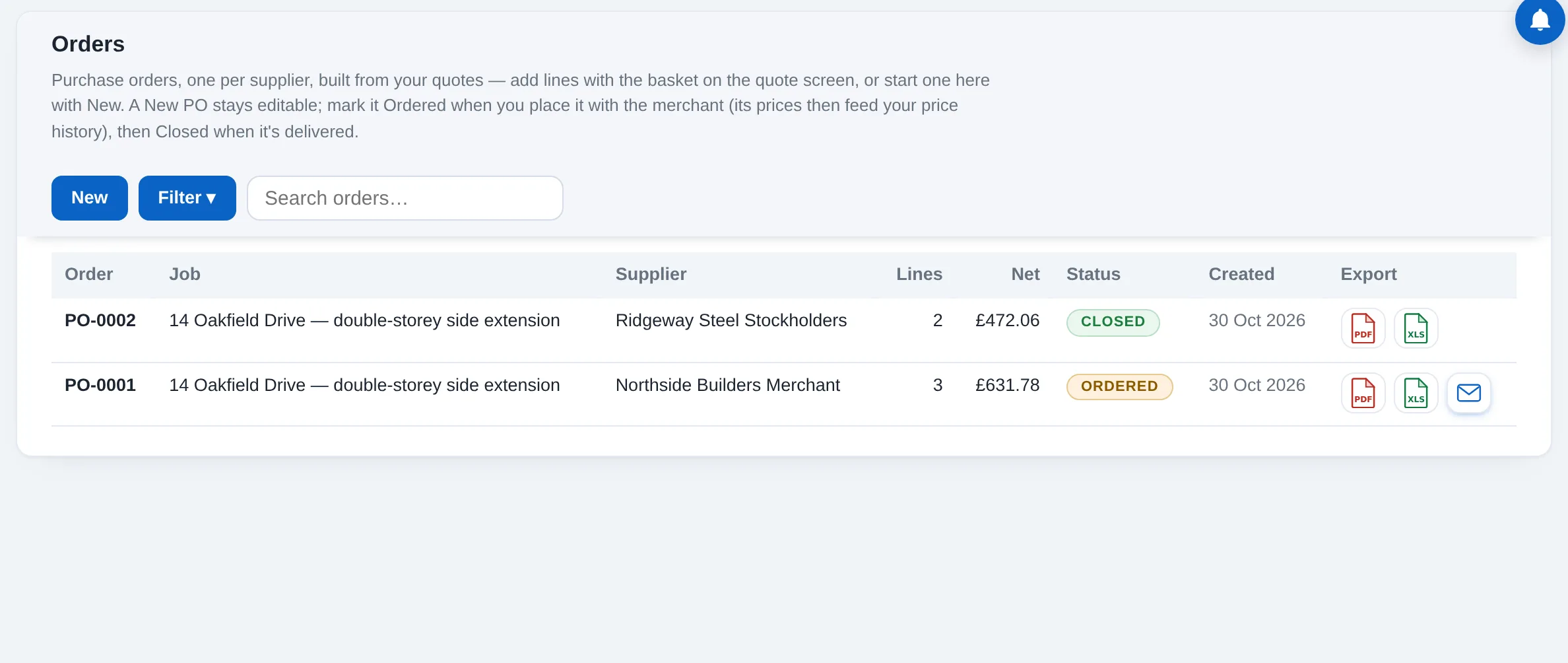Click the Orders page heading
This screenshot has width=1568, height=663.
click(88, 44)
